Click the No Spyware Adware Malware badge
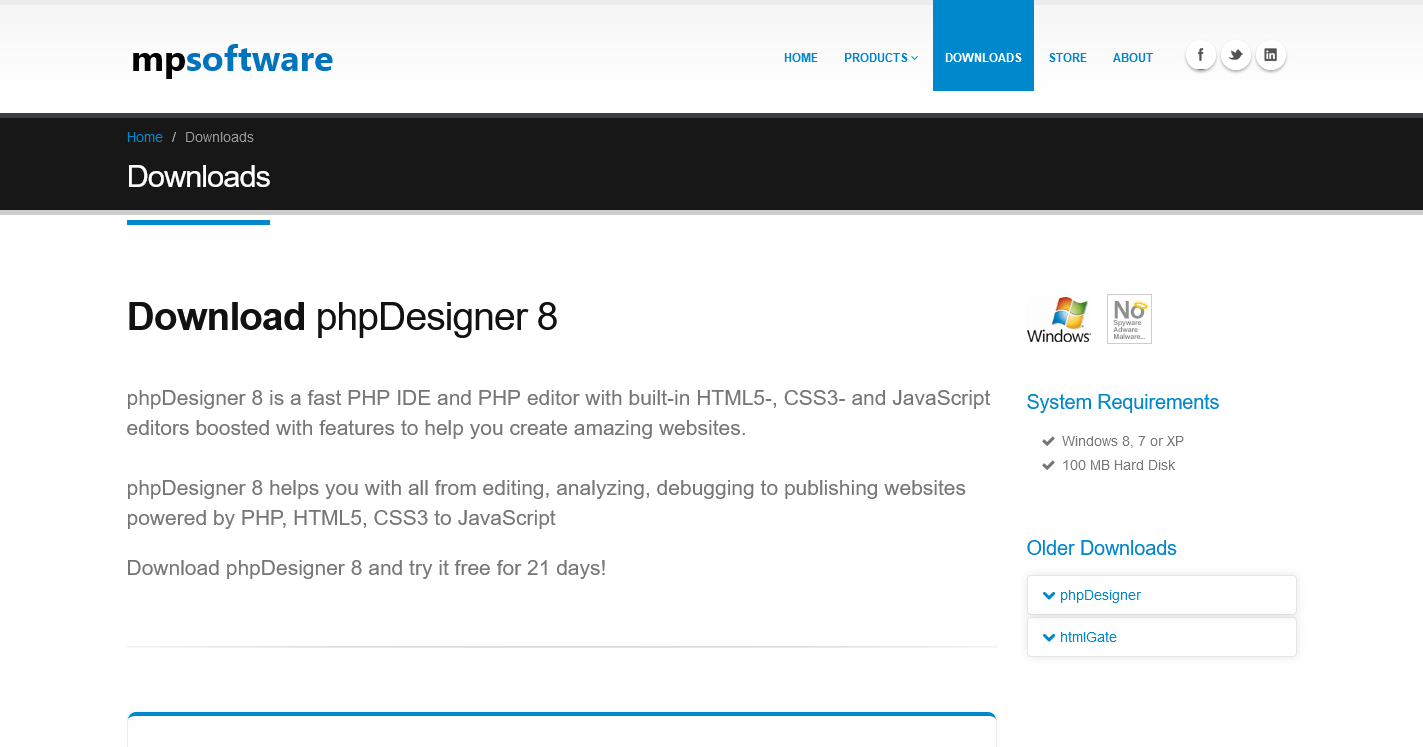Screen dimensions: 1423x747 pyautogui.click(x=1129, y=318)
